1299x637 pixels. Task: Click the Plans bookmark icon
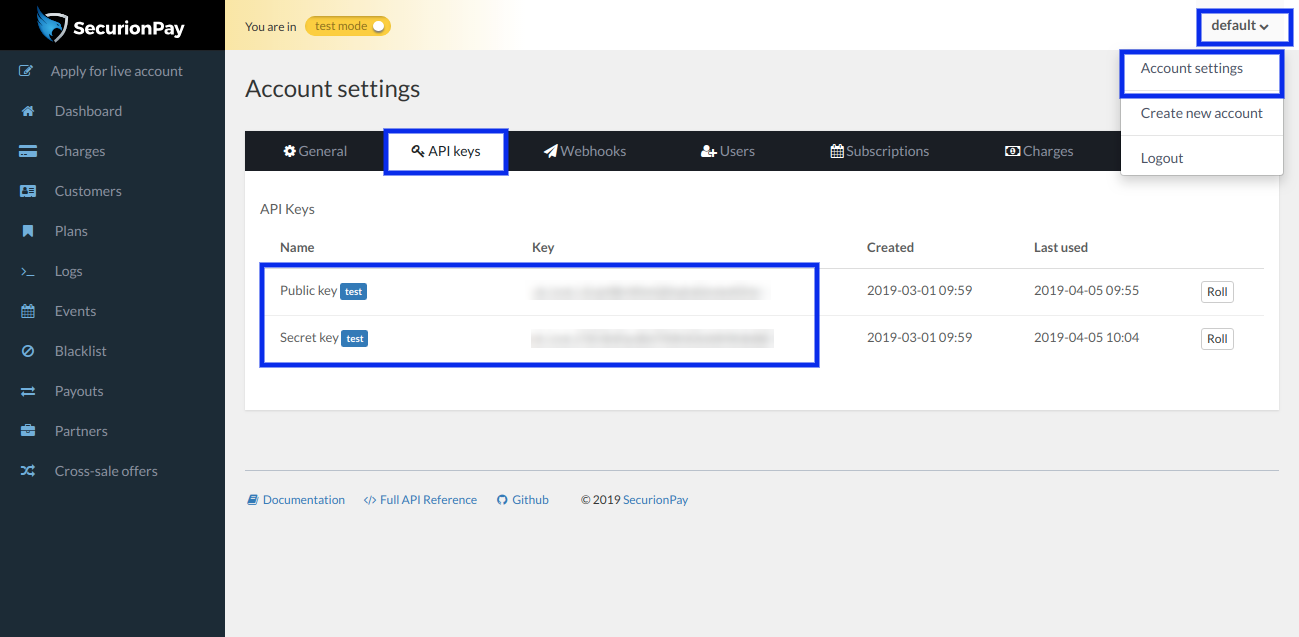[x=28, y=231]
